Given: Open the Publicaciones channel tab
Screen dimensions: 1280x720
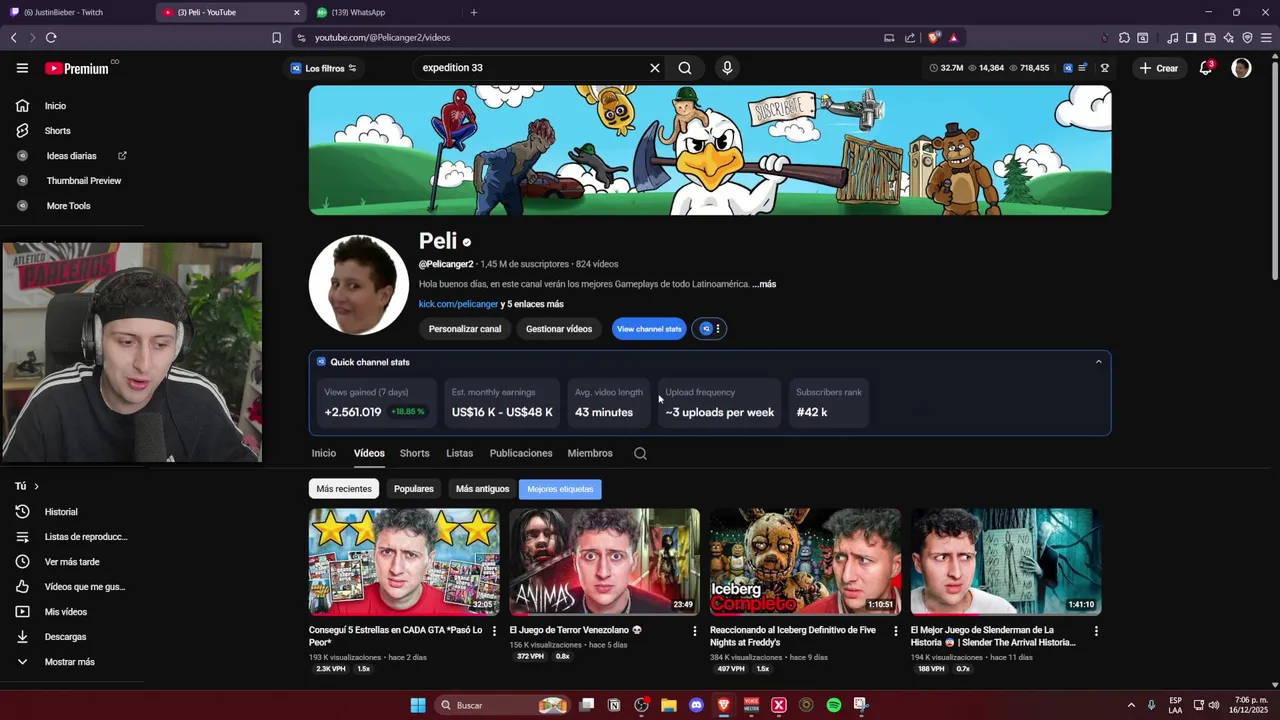Looking at the screenshot, I should point(521,453).
